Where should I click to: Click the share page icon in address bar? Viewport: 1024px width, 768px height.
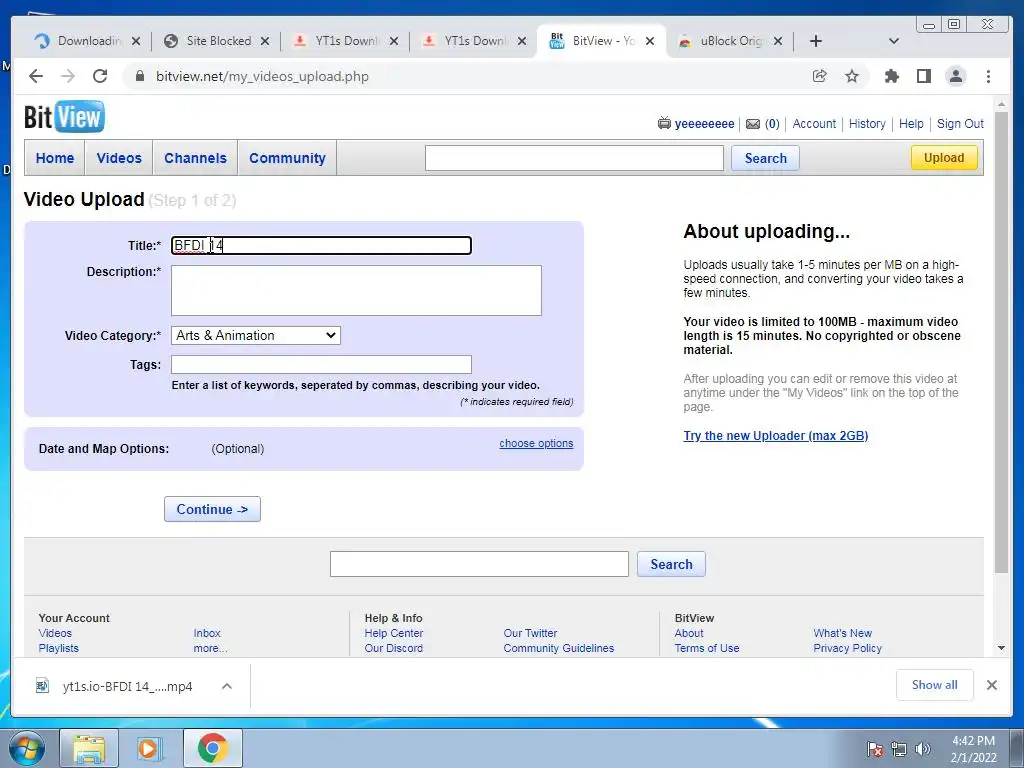coord(820,76)
